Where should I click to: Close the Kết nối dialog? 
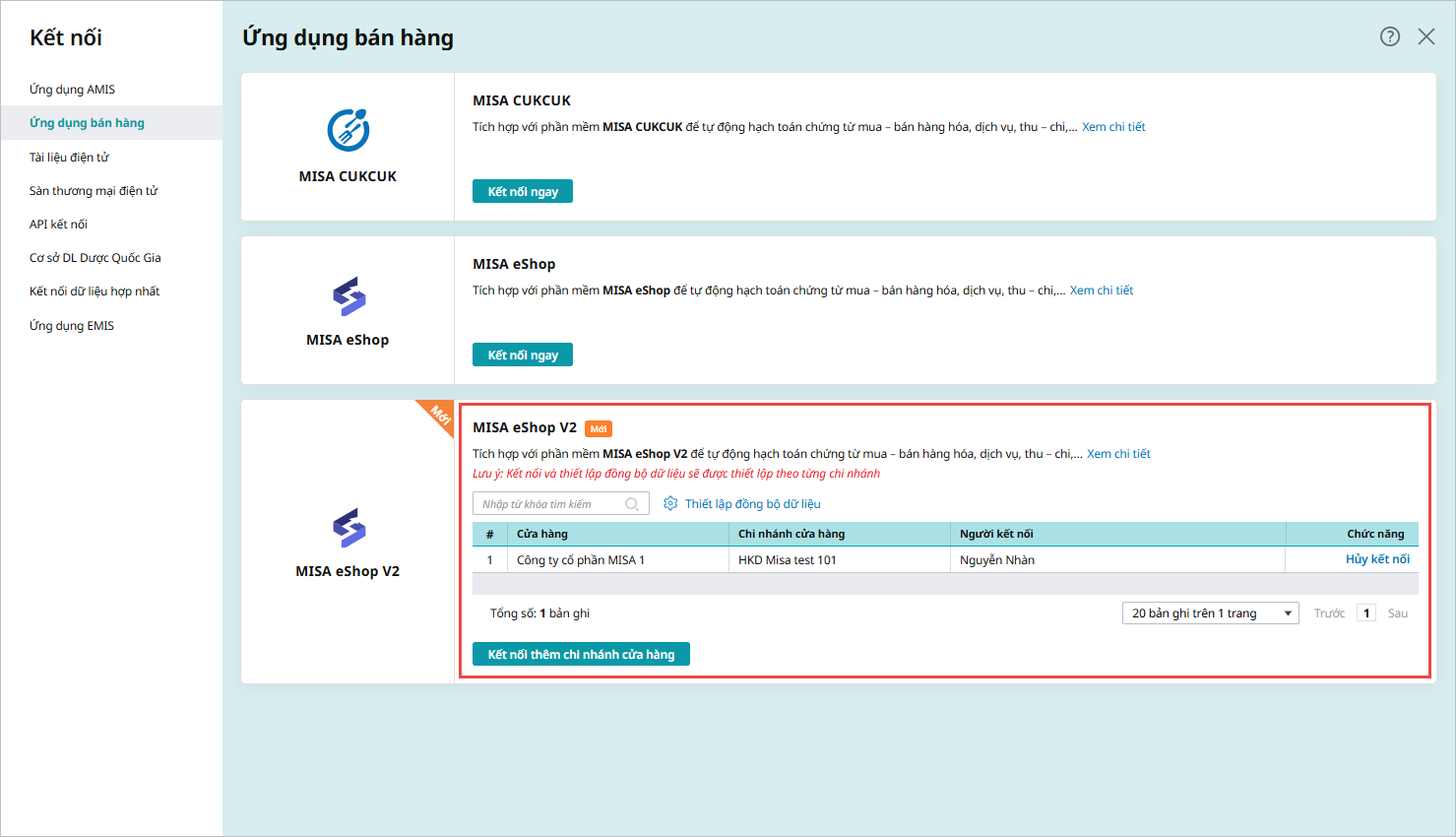click(1425, 36)
